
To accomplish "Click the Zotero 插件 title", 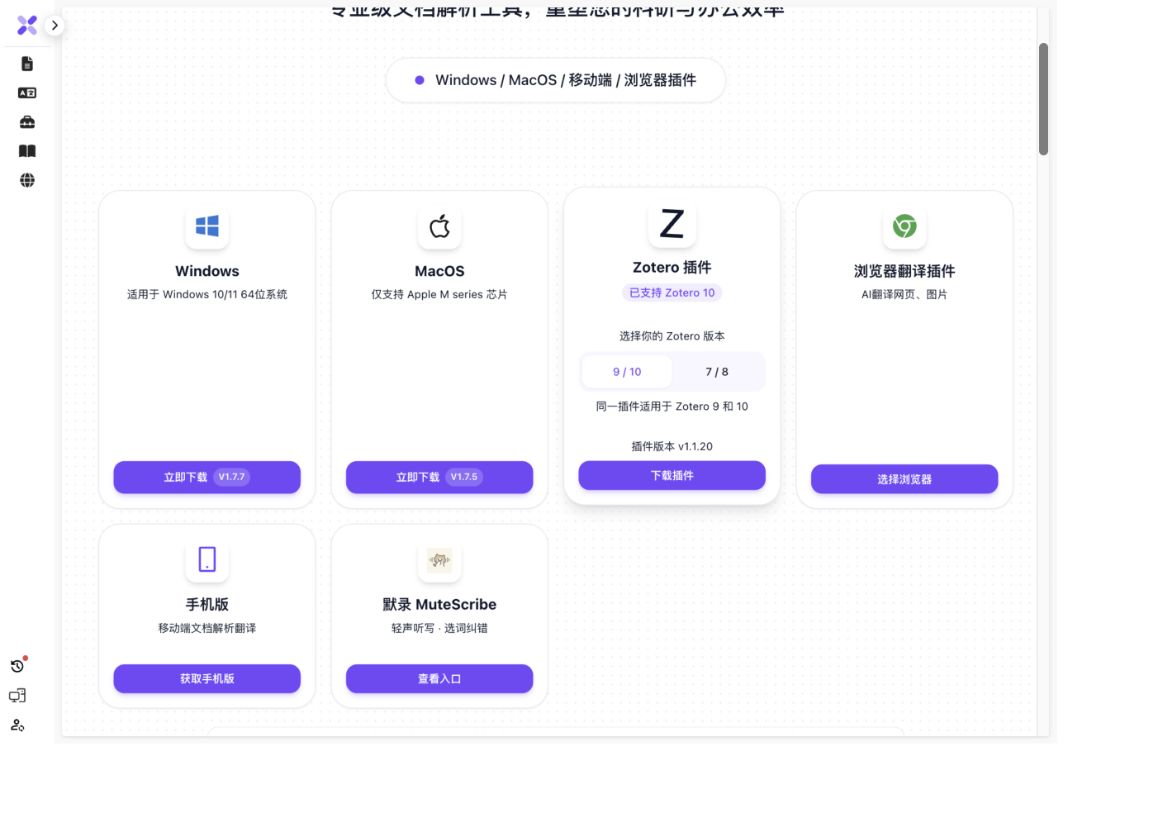I will (x=672, y=268).
